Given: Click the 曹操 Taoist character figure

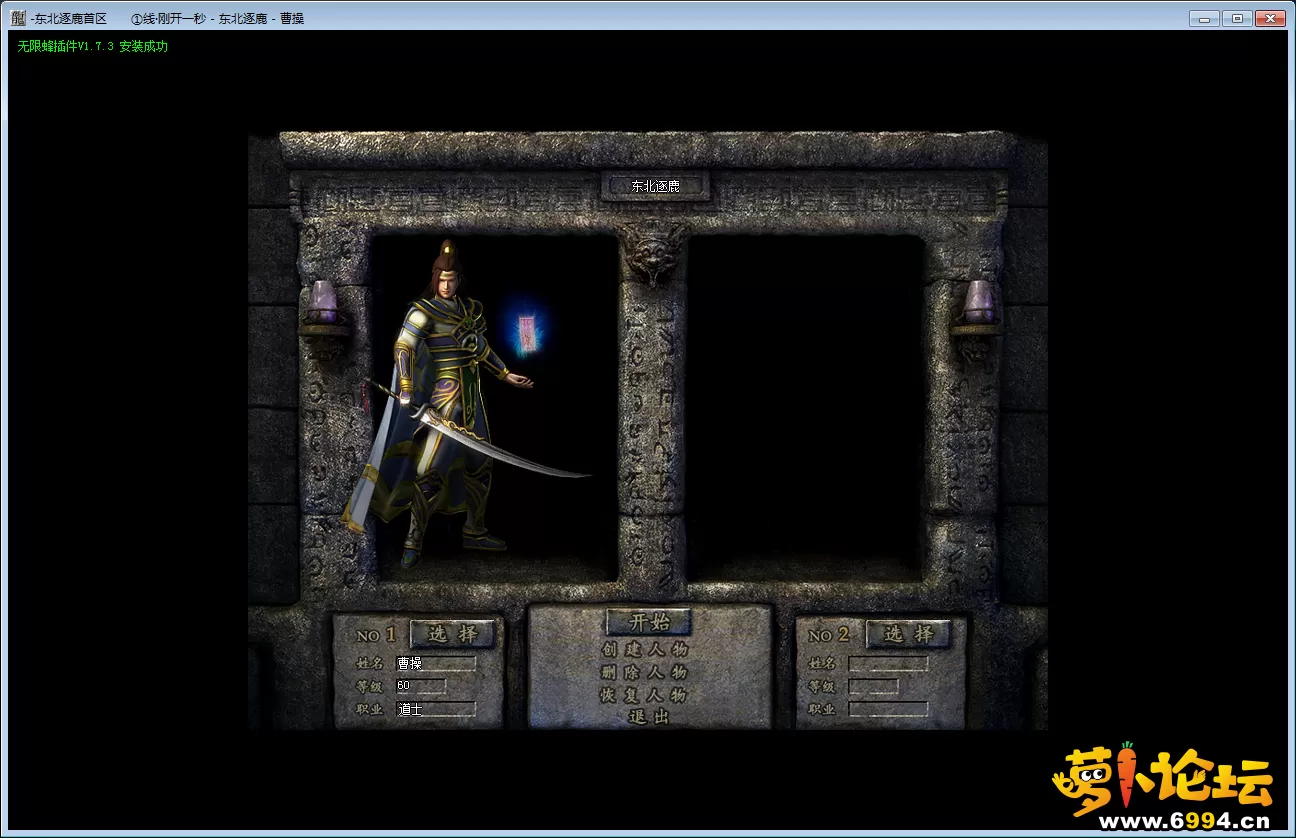Looking at the screenshot, I should (x=450, y=405).
